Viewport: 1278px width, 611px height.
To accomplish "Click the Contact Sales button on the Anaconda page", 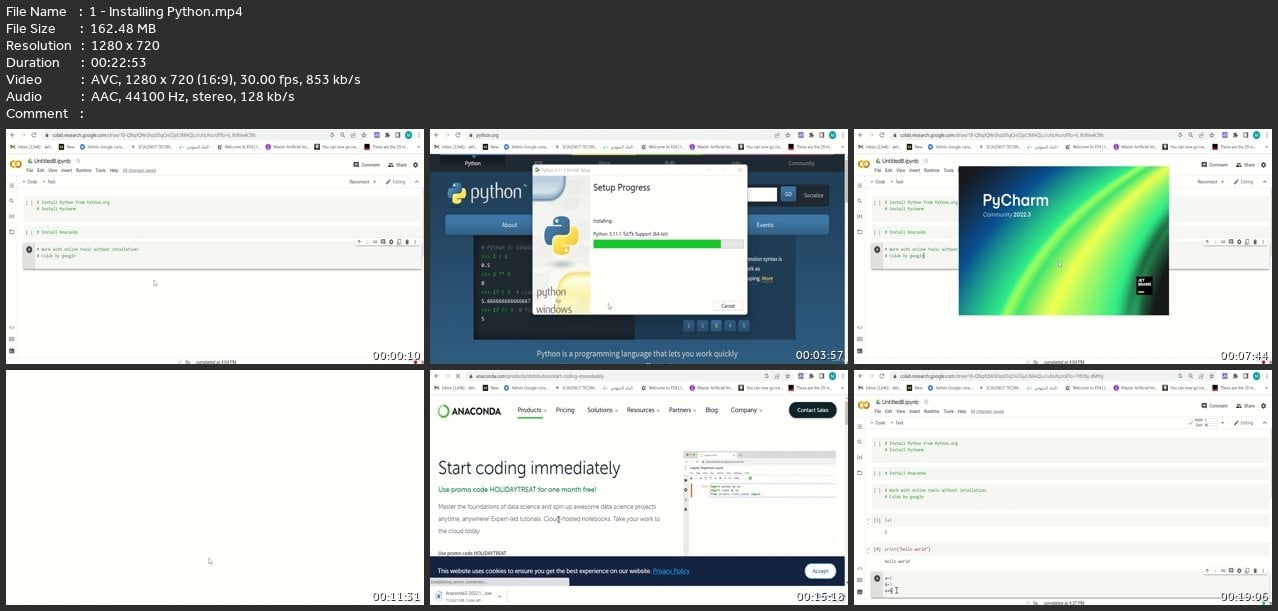I will (813, 410).
